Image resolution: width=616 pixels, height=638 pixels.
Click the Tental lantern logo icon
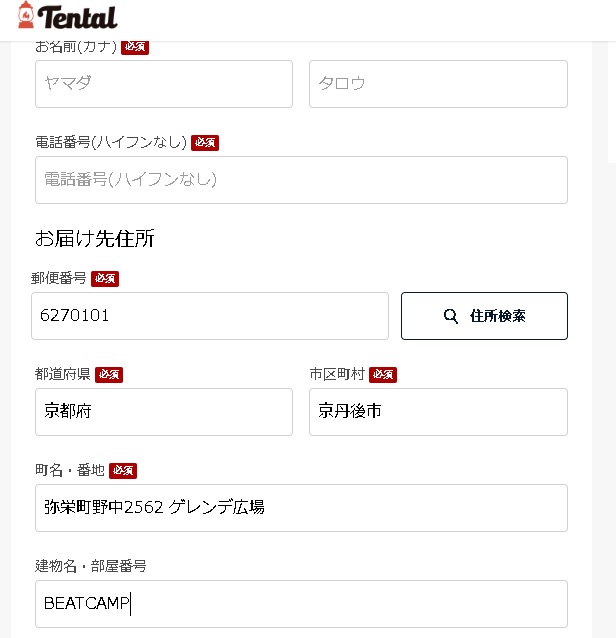coord(26,15)
